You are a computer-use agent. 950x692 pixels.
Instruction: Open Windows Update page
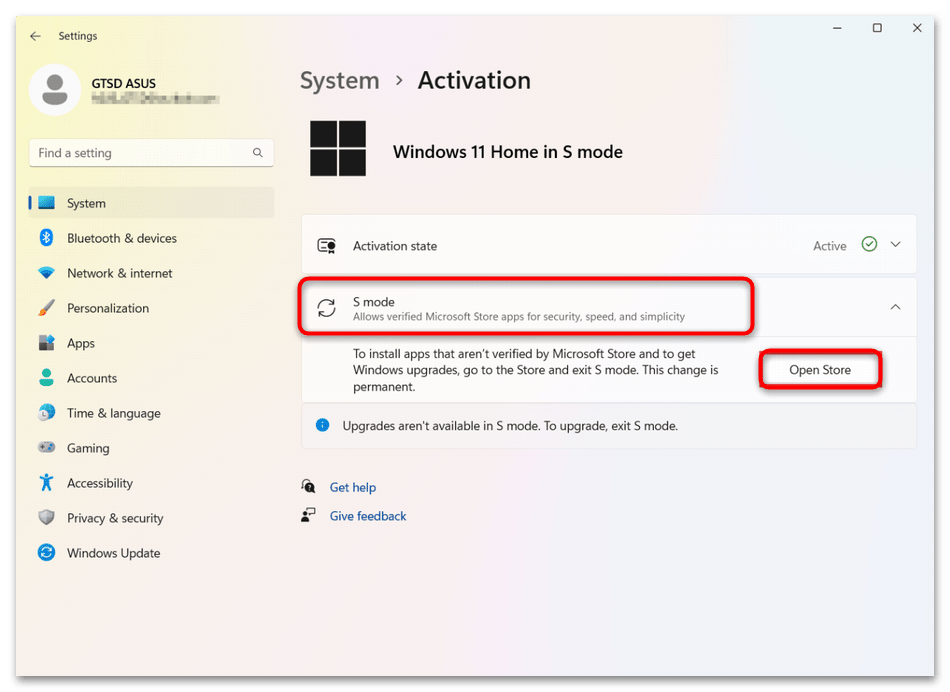point(151,553)
